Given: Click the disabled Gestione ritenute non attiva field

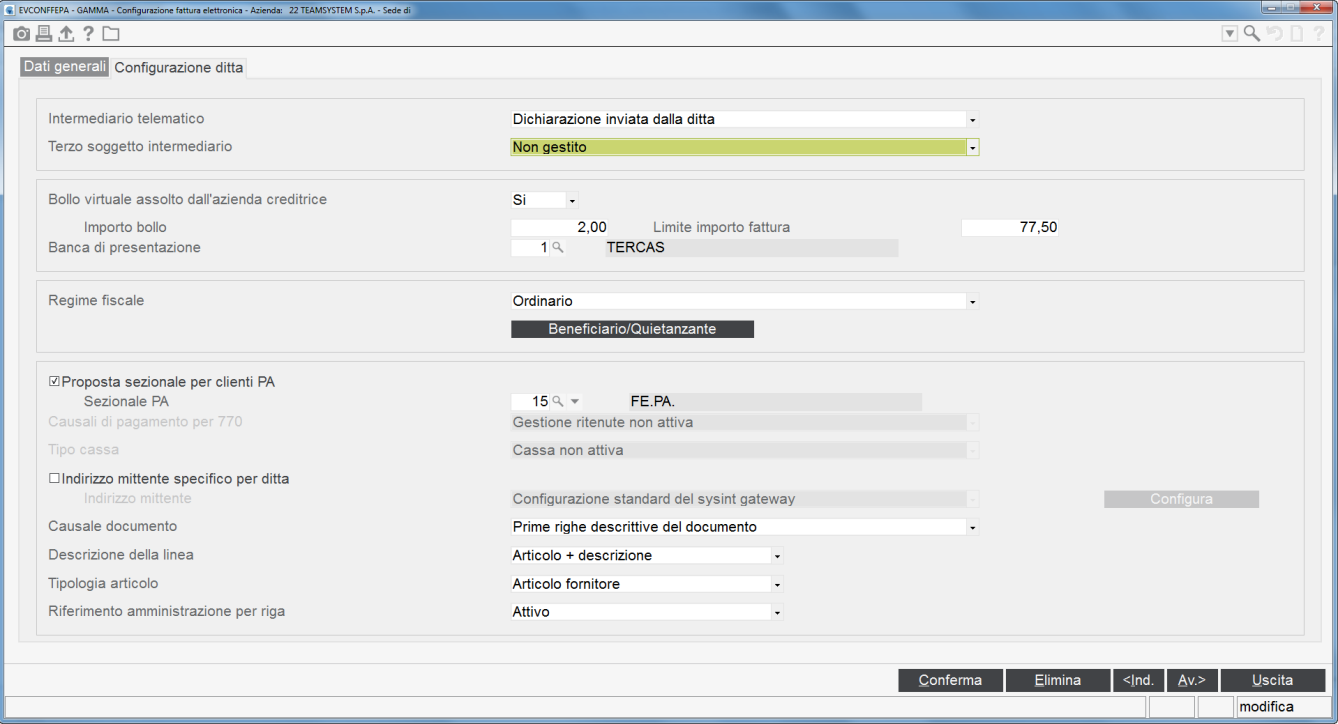Looking at the screenshot, I should [738, 422].
